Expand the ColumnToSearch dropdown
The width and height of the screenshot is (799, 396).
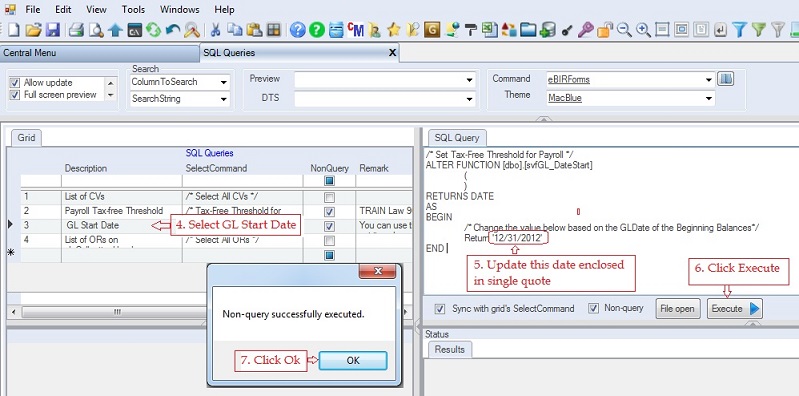pyautogui.click(x=224, y=82)
